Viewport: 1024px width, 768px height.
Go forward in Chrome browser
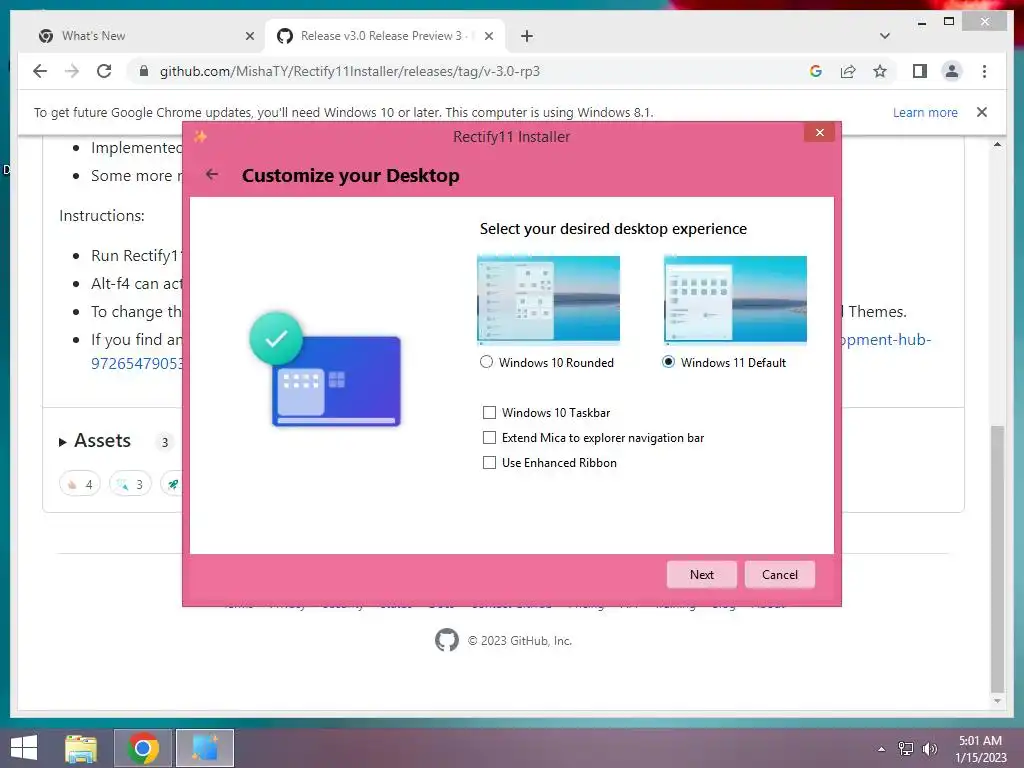coord(72,71)
